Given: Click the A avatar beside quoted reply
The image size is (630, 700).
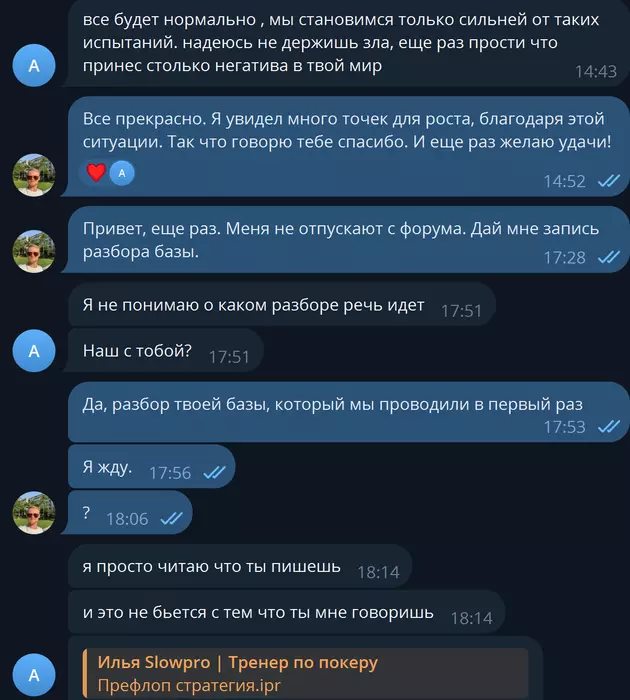Looking at the screenshot, I should click(34, 675).
